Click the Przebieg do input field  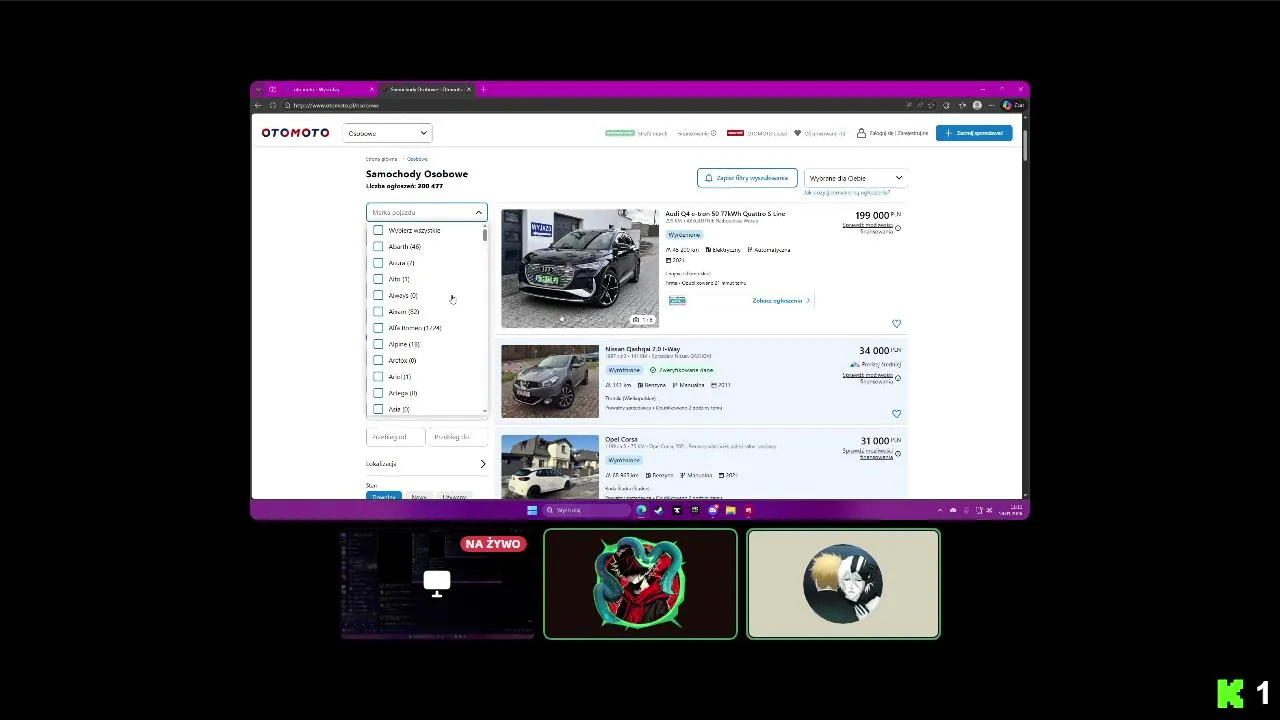coord(458,437)
